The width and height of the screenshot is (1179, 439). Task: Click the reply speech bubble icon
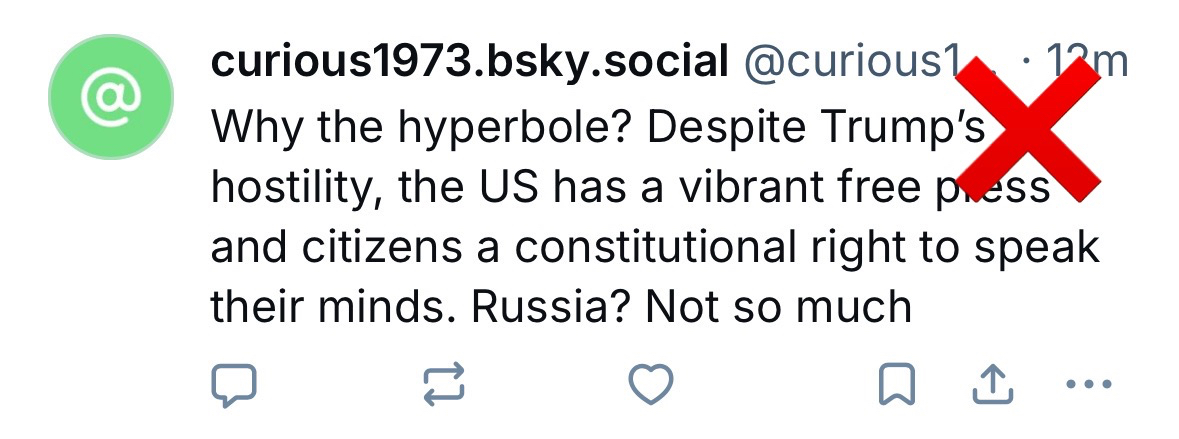click(x=234, y=384)
